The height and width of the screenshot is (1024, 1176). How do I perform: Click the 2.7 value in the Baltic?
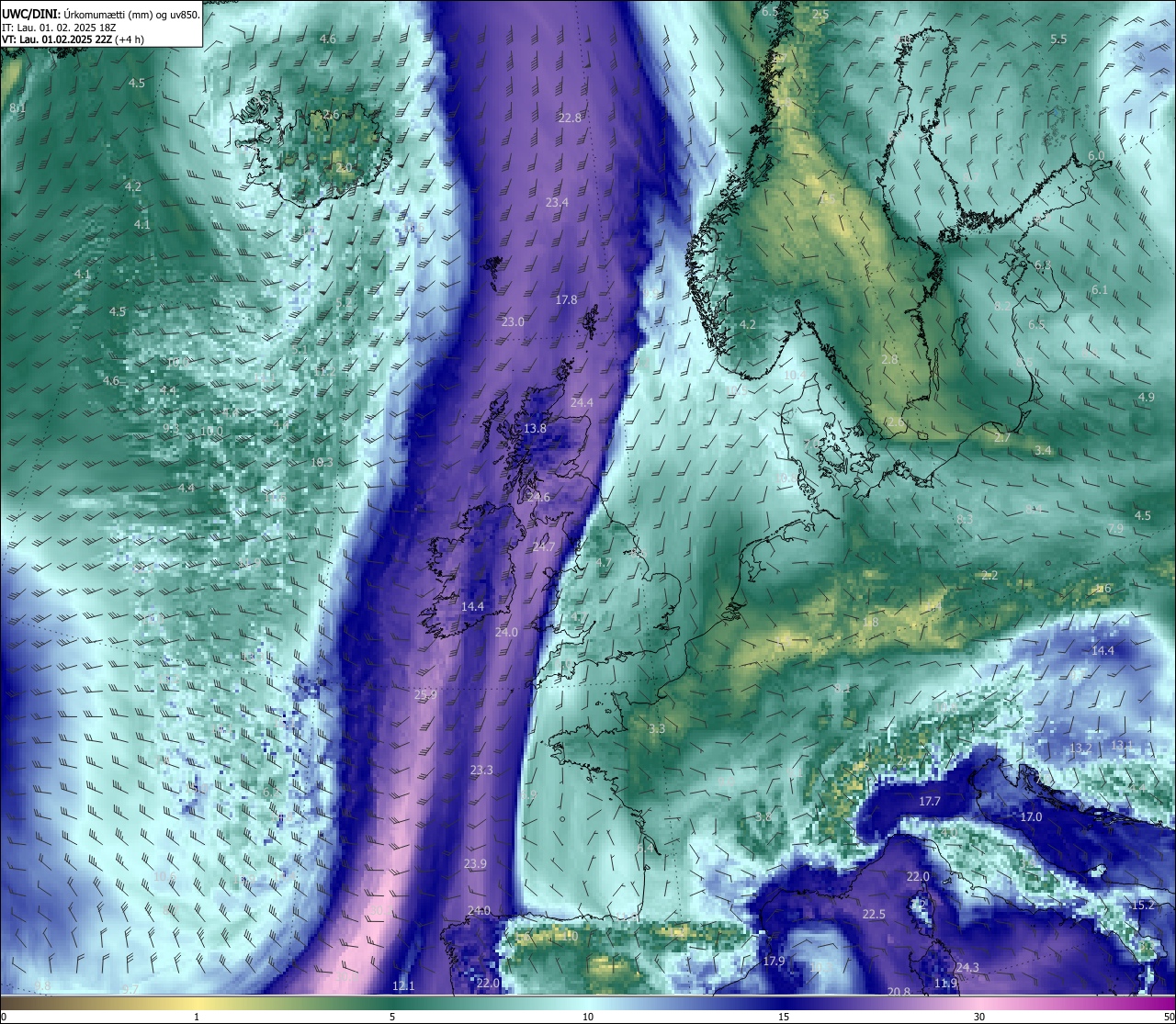(x=1002, y=437)
